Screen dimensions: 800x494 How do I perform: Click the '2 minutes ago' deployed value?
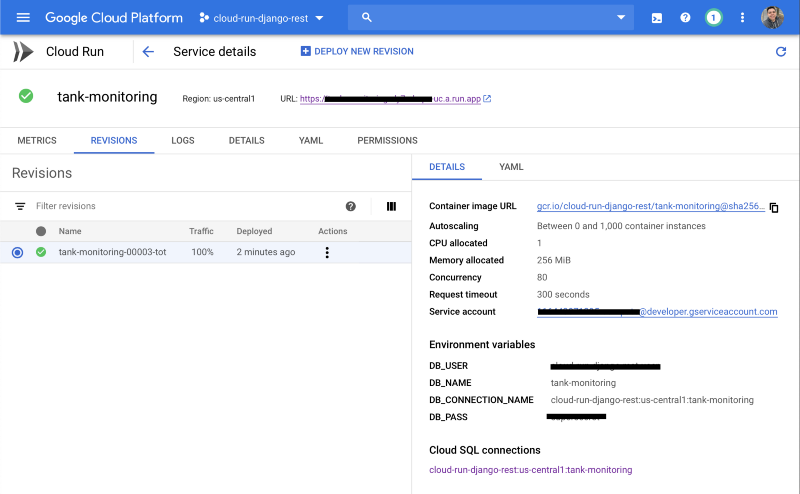coord(266,252)
